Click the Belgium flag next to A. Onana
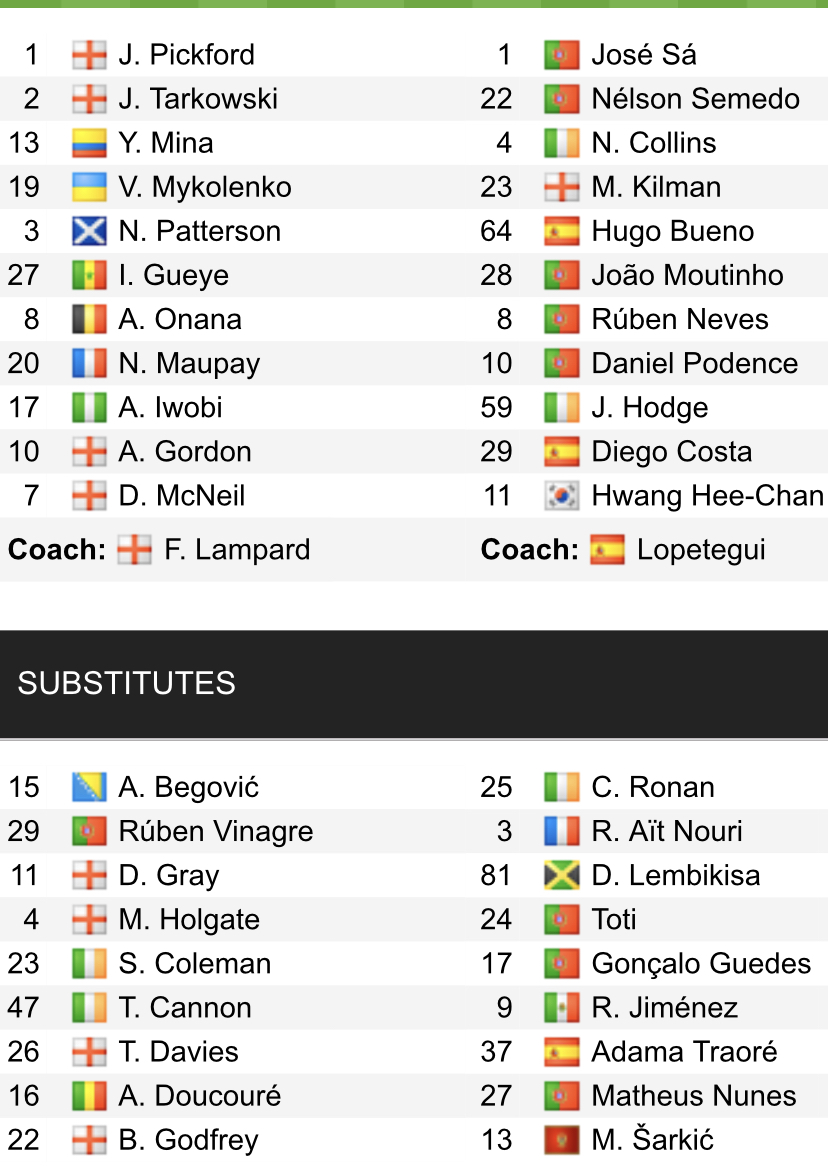 89,319
